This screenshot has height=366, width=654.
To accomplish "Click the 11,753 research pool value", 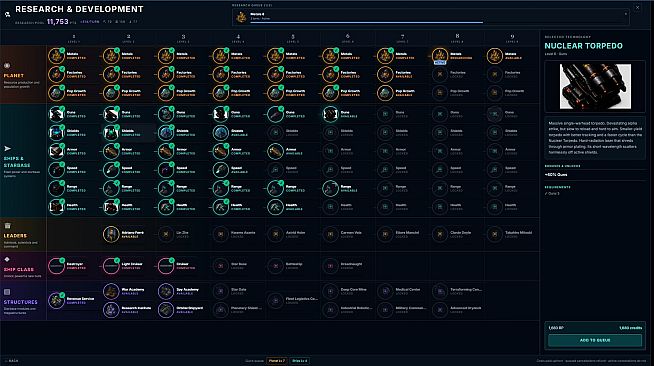I will [58, 22].
